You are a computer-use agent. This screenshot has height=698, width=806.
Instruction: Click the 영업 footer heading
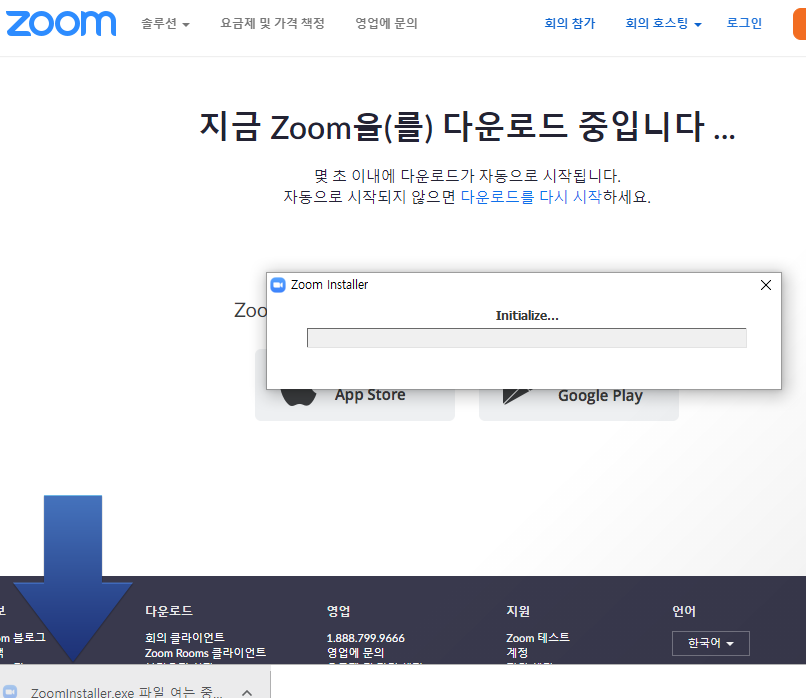338,611
